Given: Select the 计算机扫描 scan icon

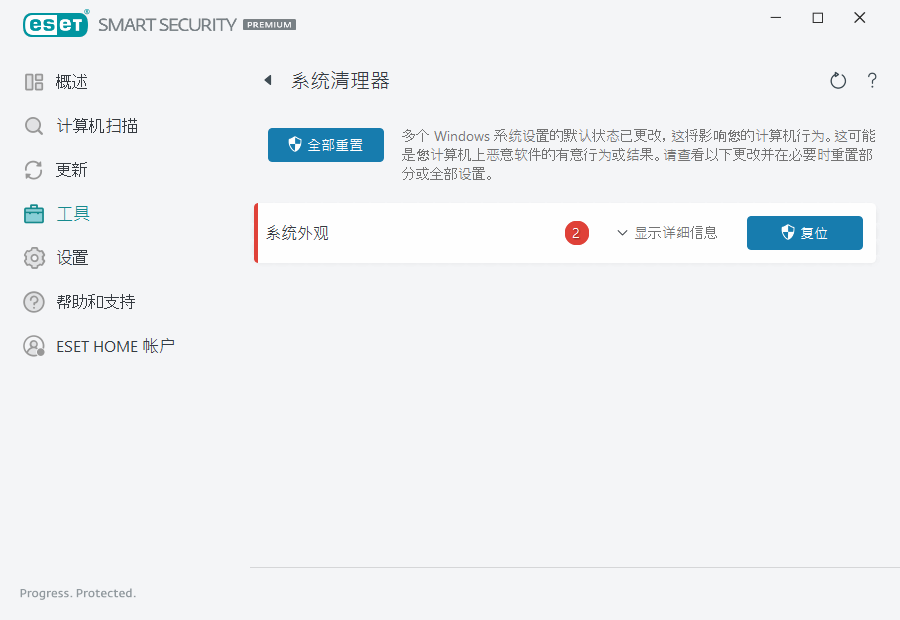Looking at the screenshot, I should (33, 125).
